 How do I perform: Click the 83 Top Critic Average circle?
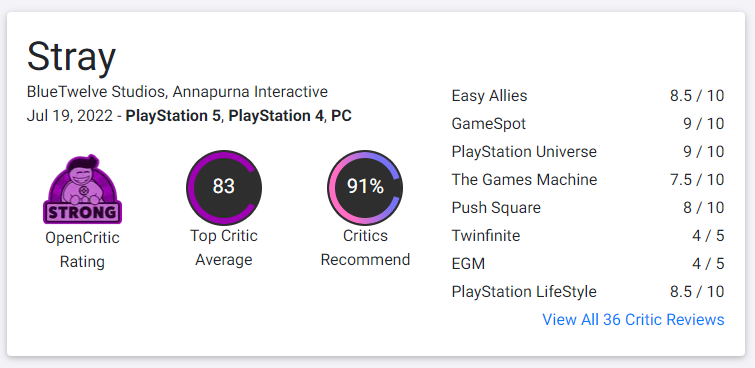tap(224, 187)
